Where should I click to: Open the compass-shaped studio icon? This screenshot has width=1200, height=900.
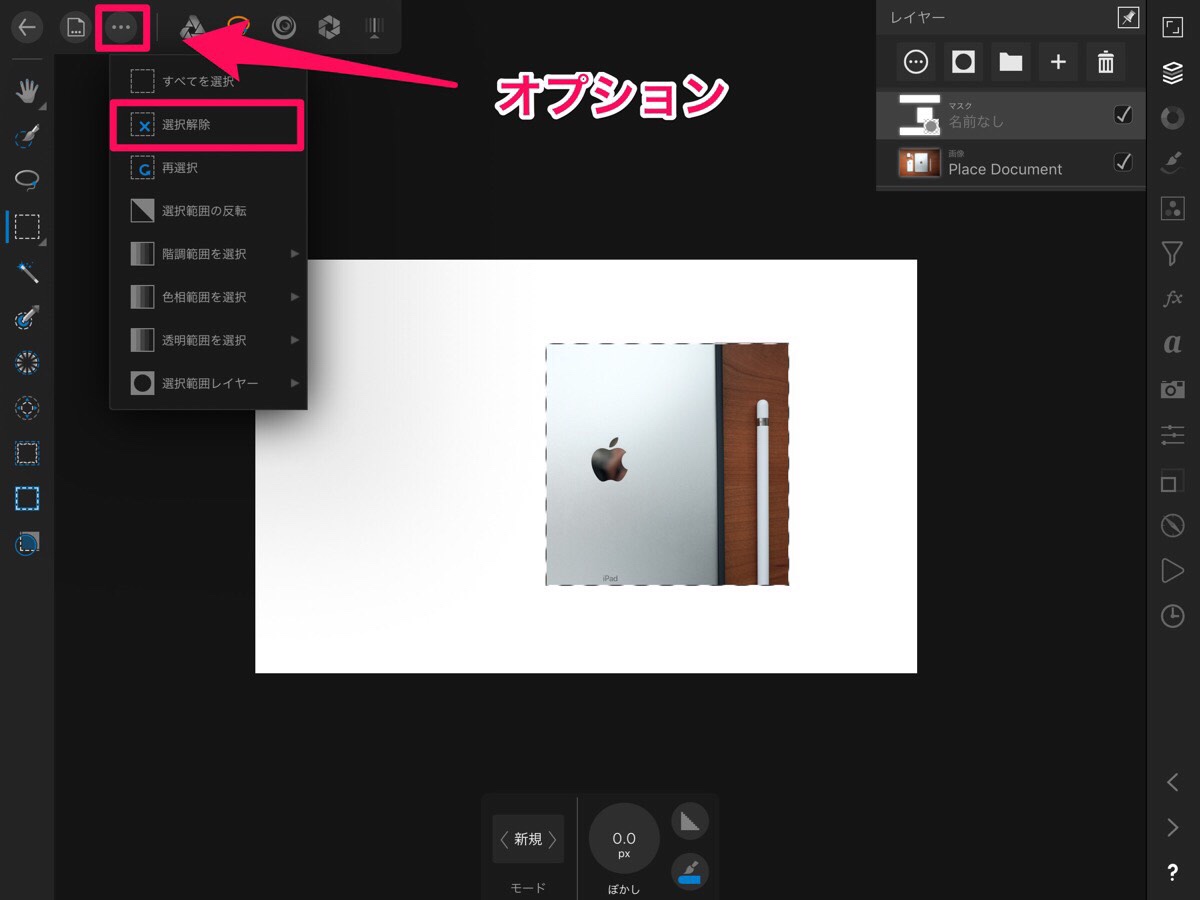pyautogui.click(x=1173, y=525)
